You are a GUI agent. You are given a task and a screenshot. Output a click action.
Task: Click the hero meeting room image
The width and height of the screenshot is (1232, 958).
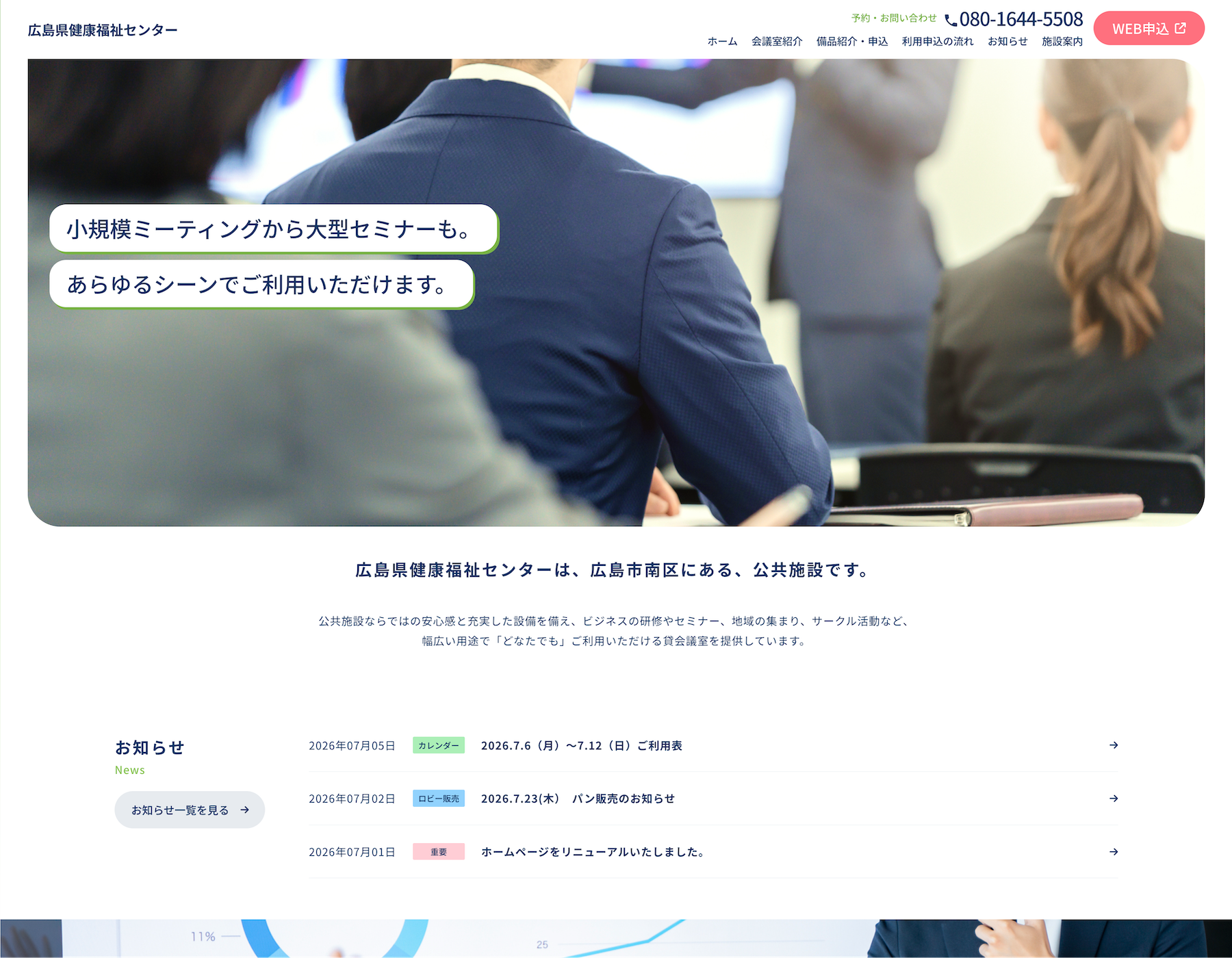coord(616,293)
